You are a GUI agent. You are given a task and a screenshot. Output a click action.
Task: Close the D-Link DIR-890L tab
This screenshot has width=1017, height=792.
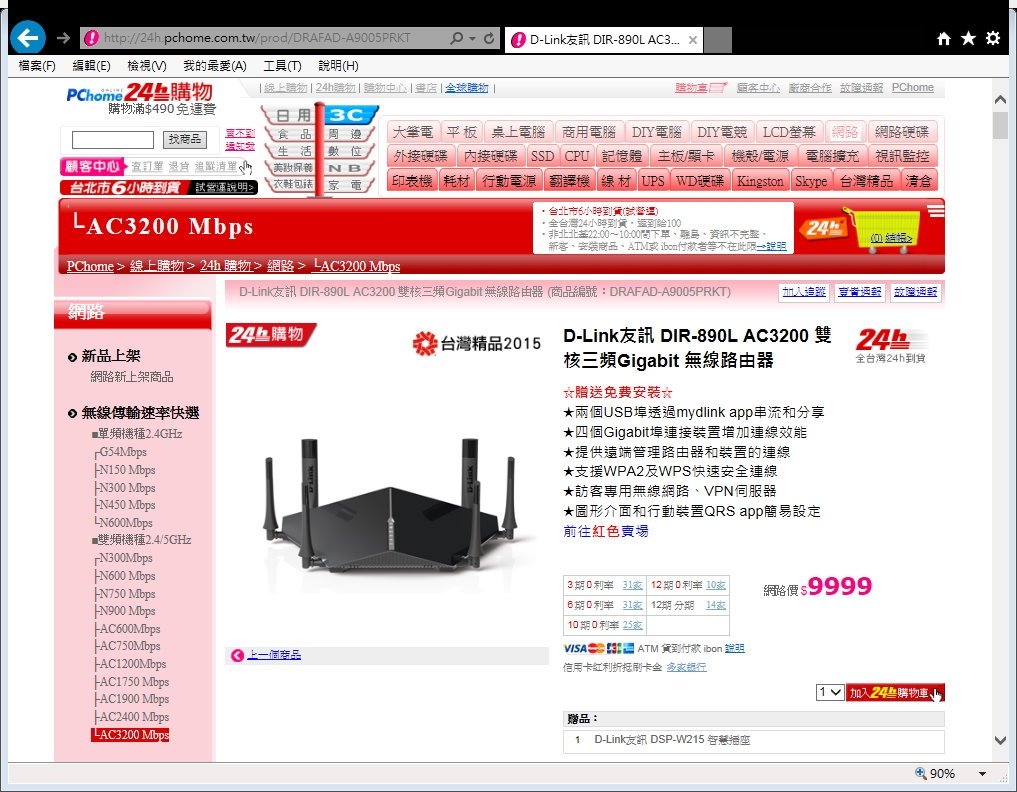(693, 40)
